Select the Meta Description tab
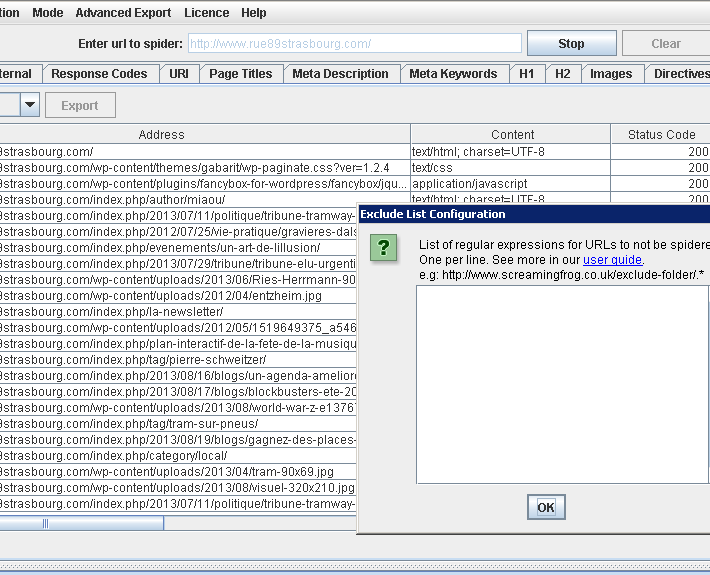710x575 pixels. pyautogui.click(x=340, y=74)
